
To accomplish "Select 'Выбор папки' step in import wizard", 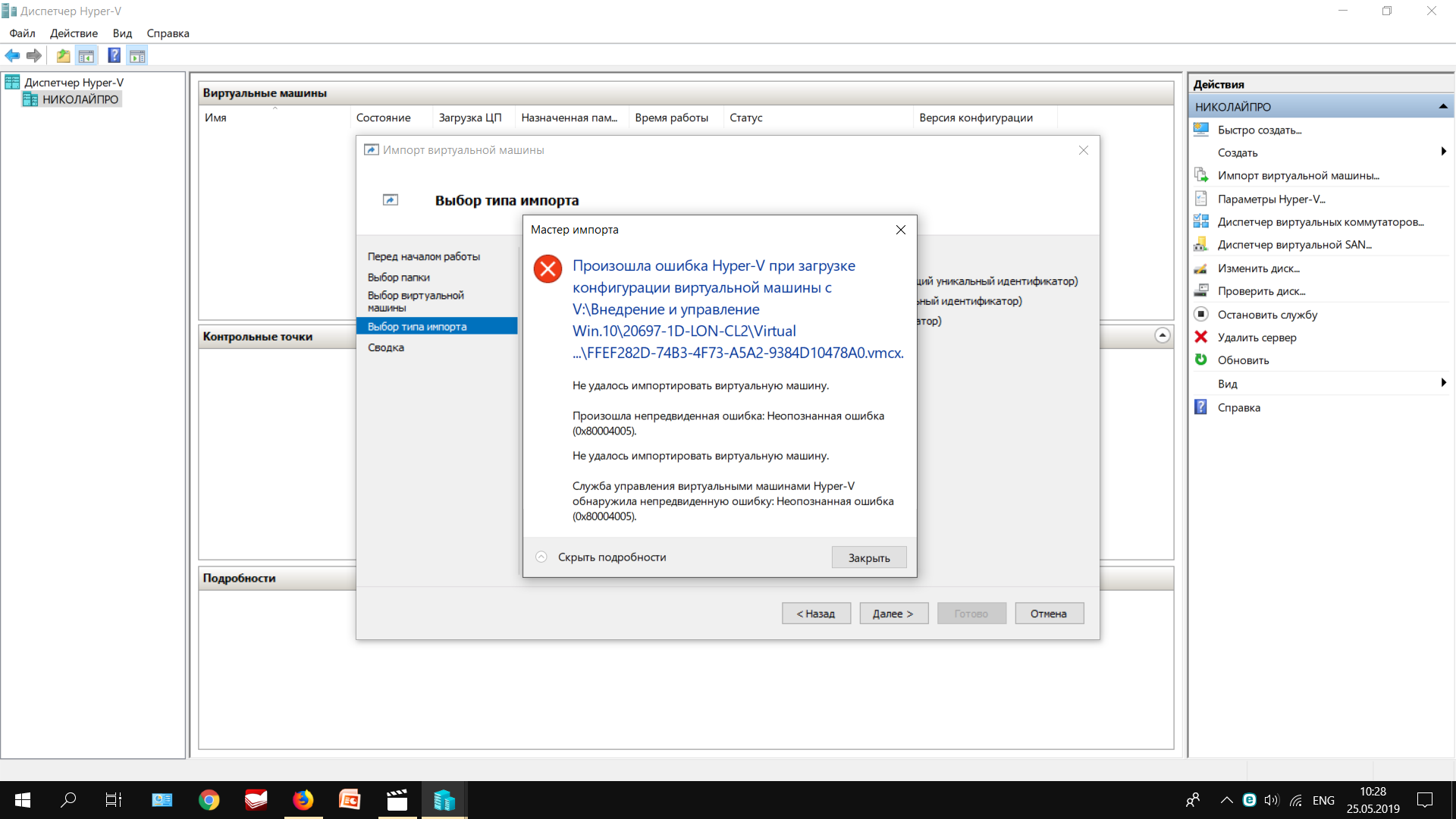I will (399, 276).
